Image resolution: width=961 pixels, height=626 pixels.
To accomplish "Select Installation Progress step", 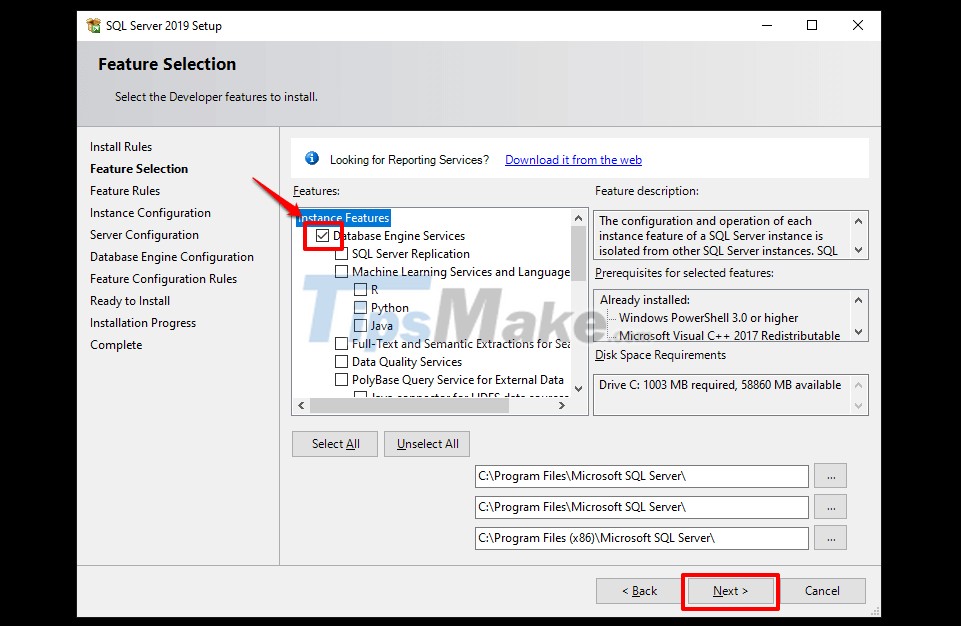I will click(143, 323).
